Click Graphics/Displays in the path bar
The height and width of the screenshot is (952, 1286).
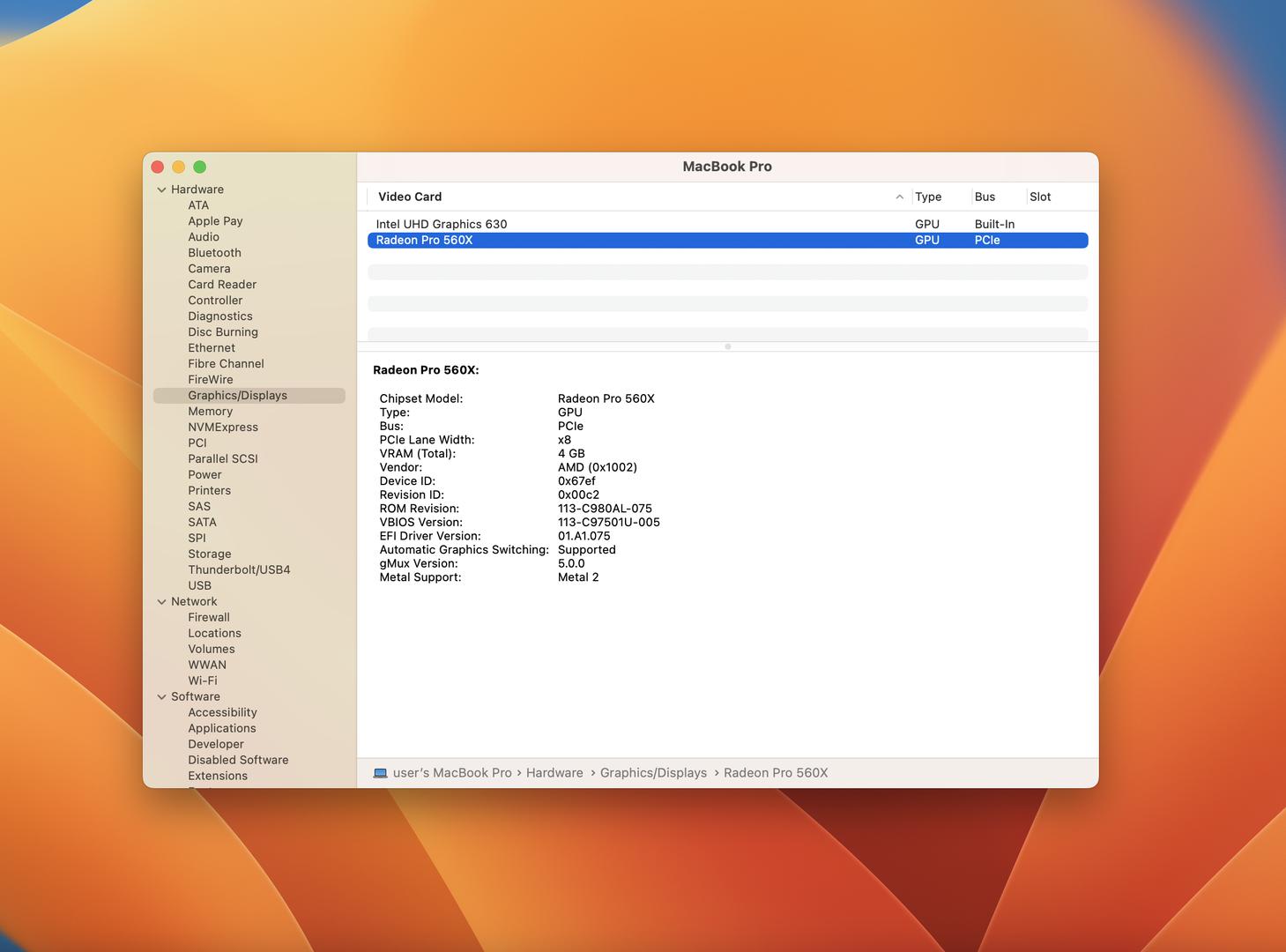tap(653, 773)
